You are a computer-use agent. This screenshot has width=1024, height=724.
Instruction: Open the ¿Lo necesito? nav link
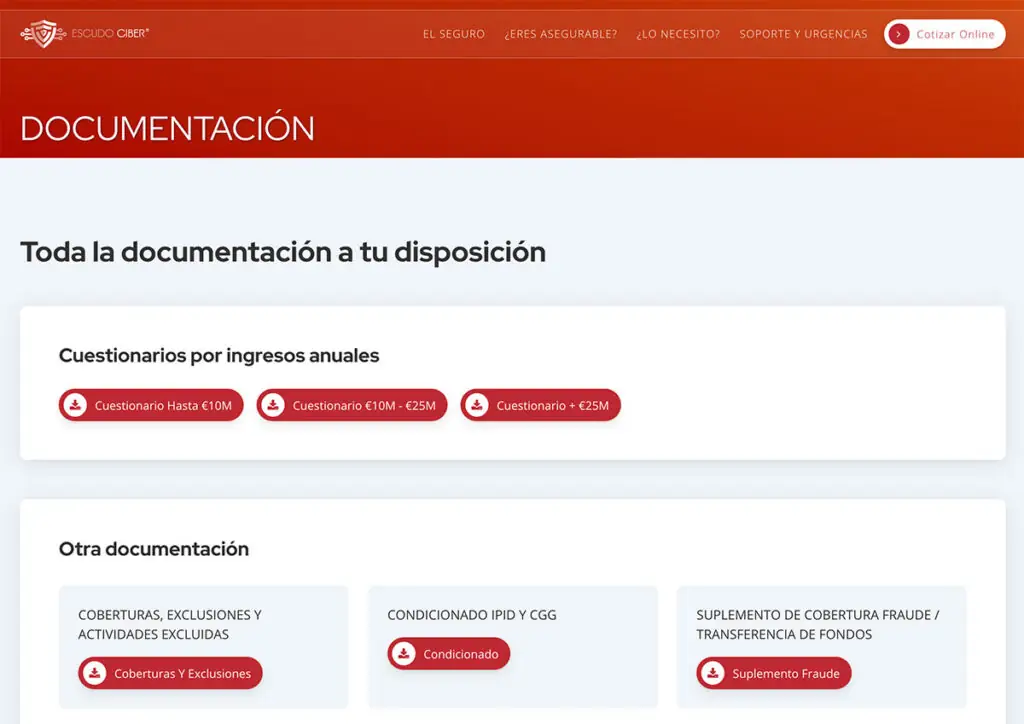[678, 34]
